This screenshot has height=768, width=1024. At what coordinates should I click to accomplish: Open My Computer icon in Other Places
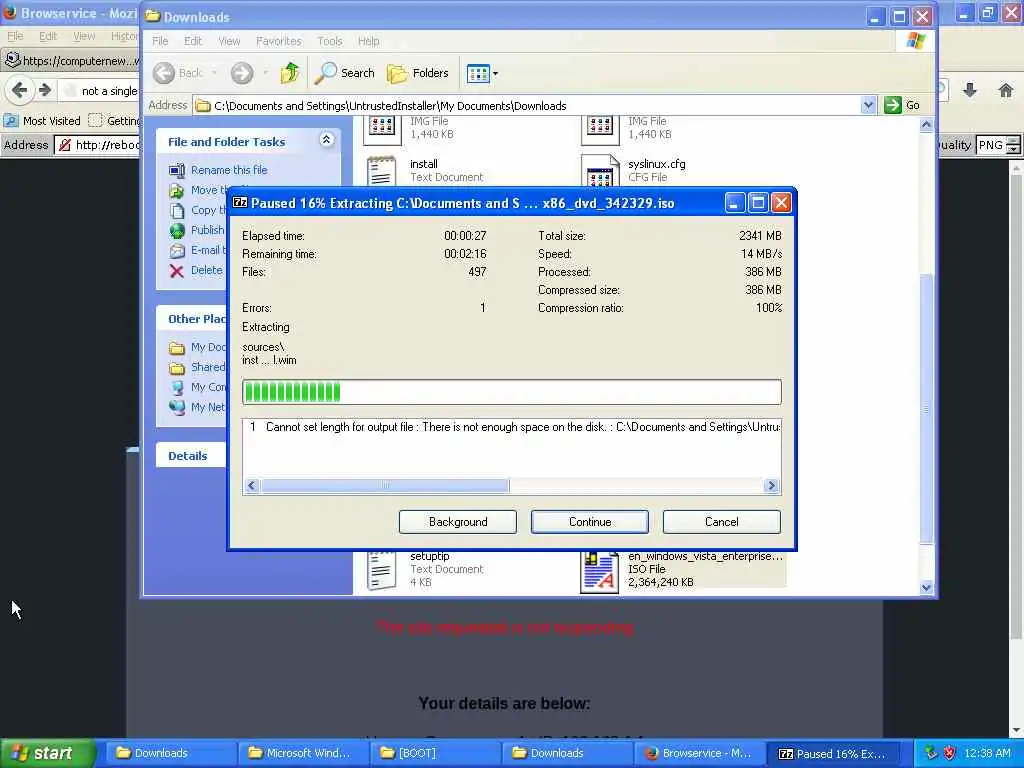pyautogui.click(x=176, y=387)
